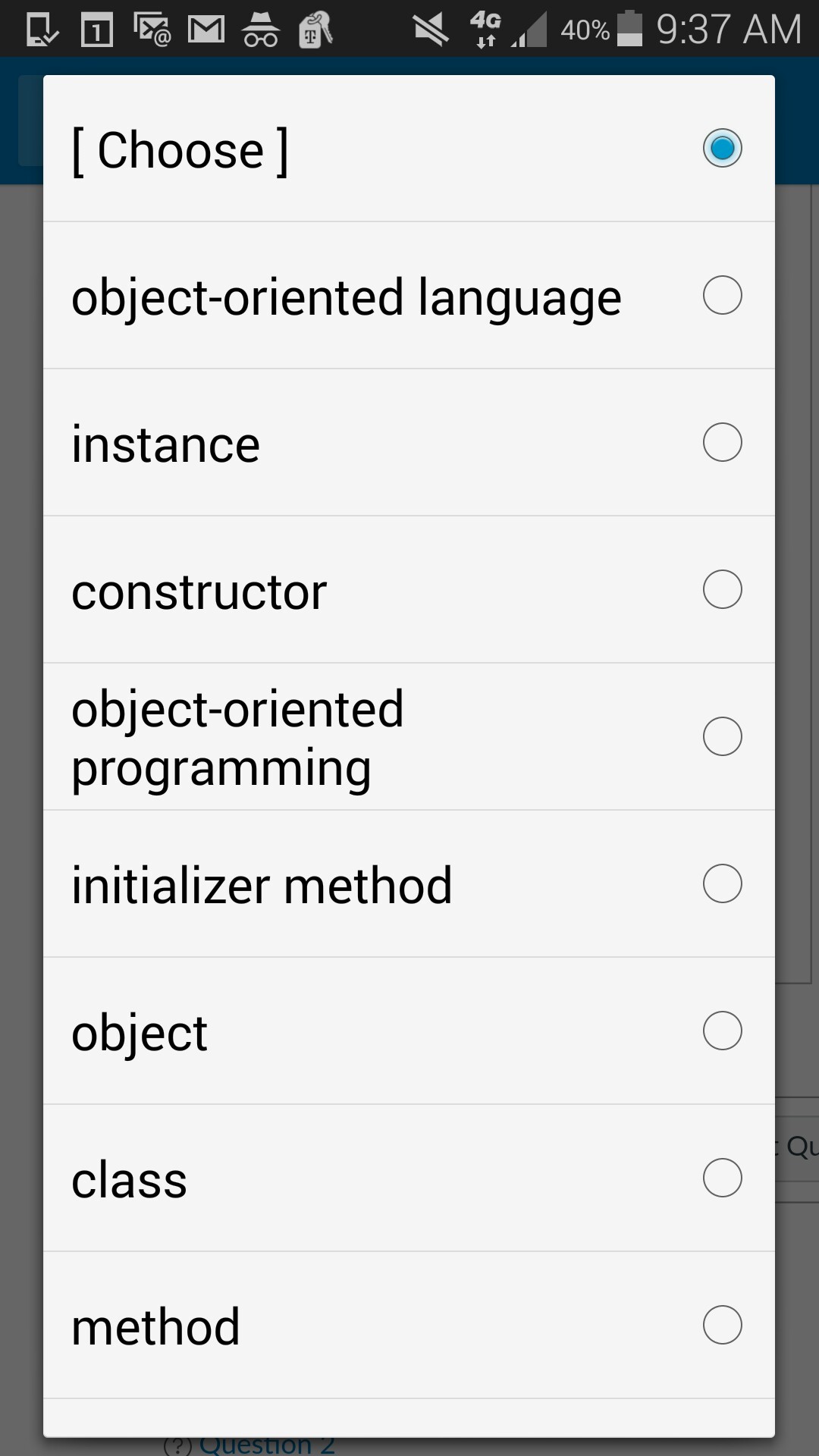Select object-oriented language as the answer

point(722,295)
